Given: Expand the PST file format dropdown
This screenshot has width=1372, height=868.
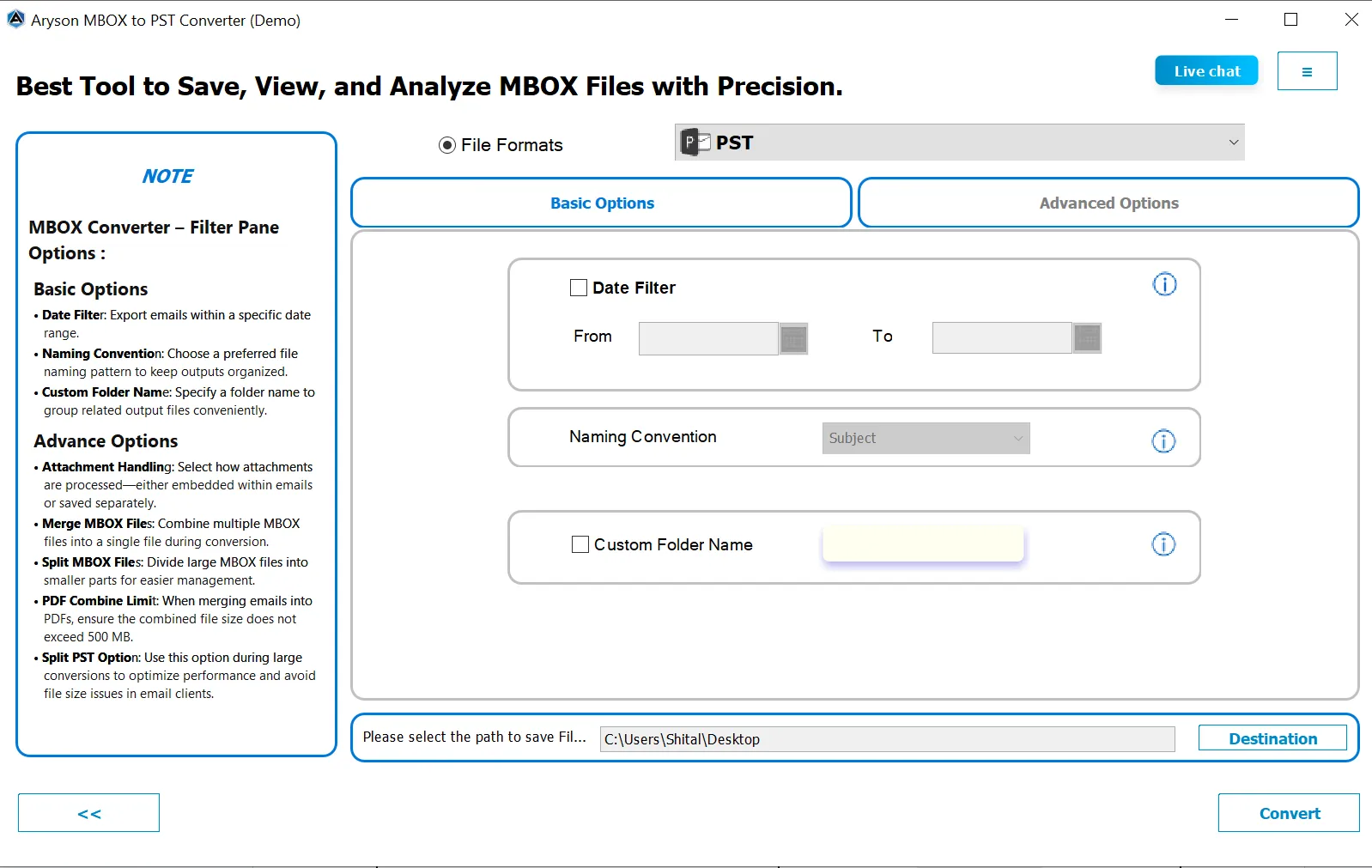Looking at the screenshot, I should tap(1233, 143).
